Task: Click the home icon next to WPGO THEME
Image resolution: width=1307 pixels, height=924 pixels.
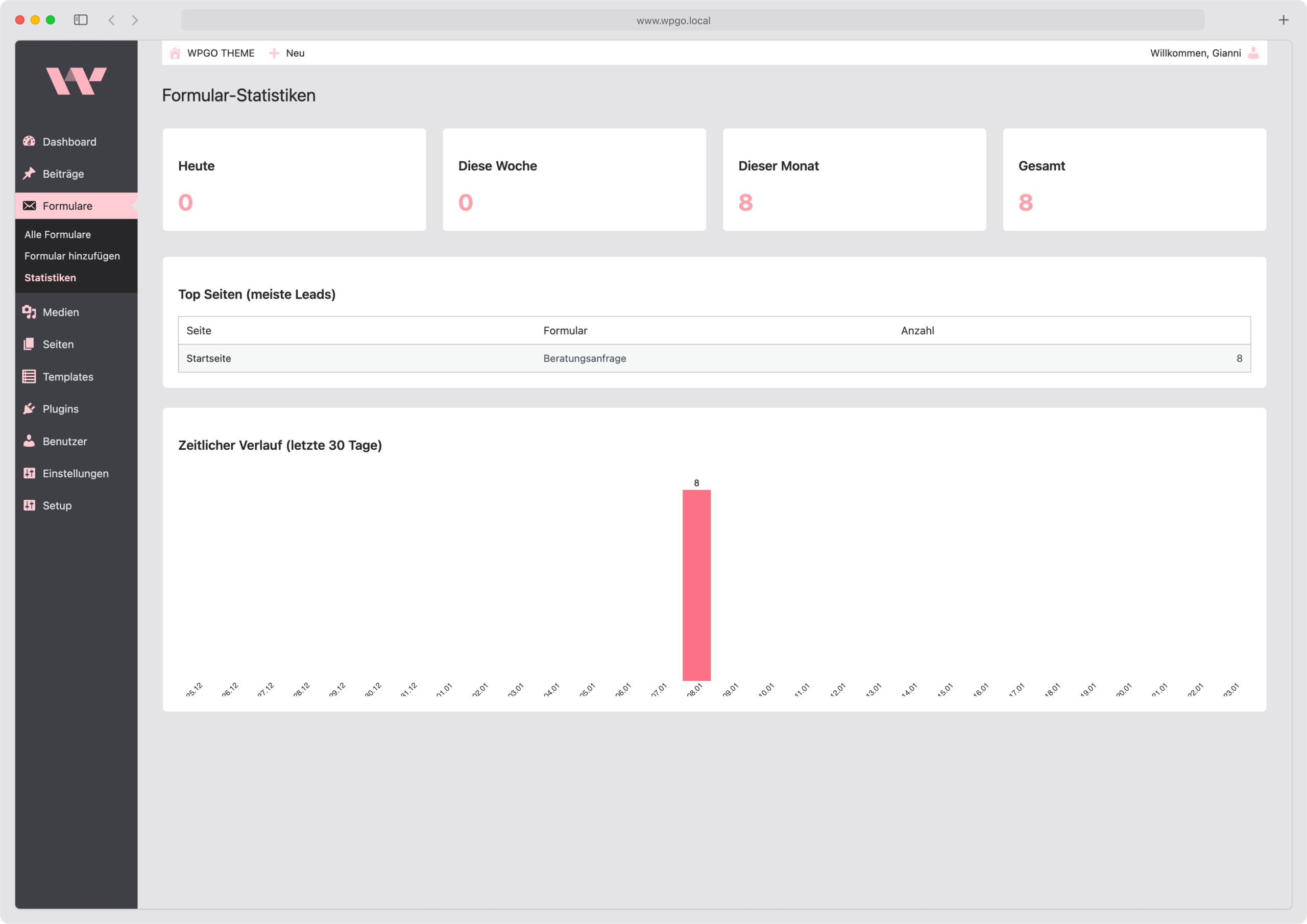Action: click(x=175, y=53)
